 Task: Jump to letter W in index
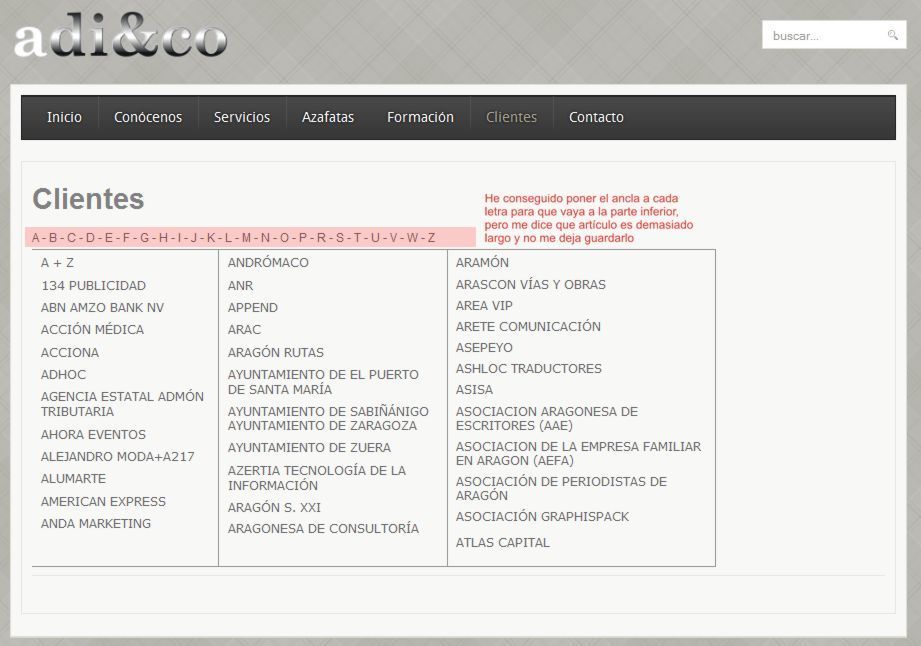412,238
